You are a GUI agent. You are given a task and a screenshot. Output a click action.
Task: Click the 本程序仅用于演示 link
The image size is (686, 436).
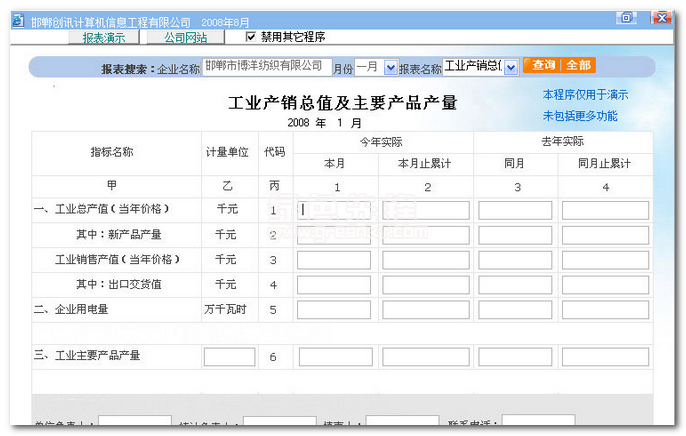pyautogui.click(x=585, y=95)
